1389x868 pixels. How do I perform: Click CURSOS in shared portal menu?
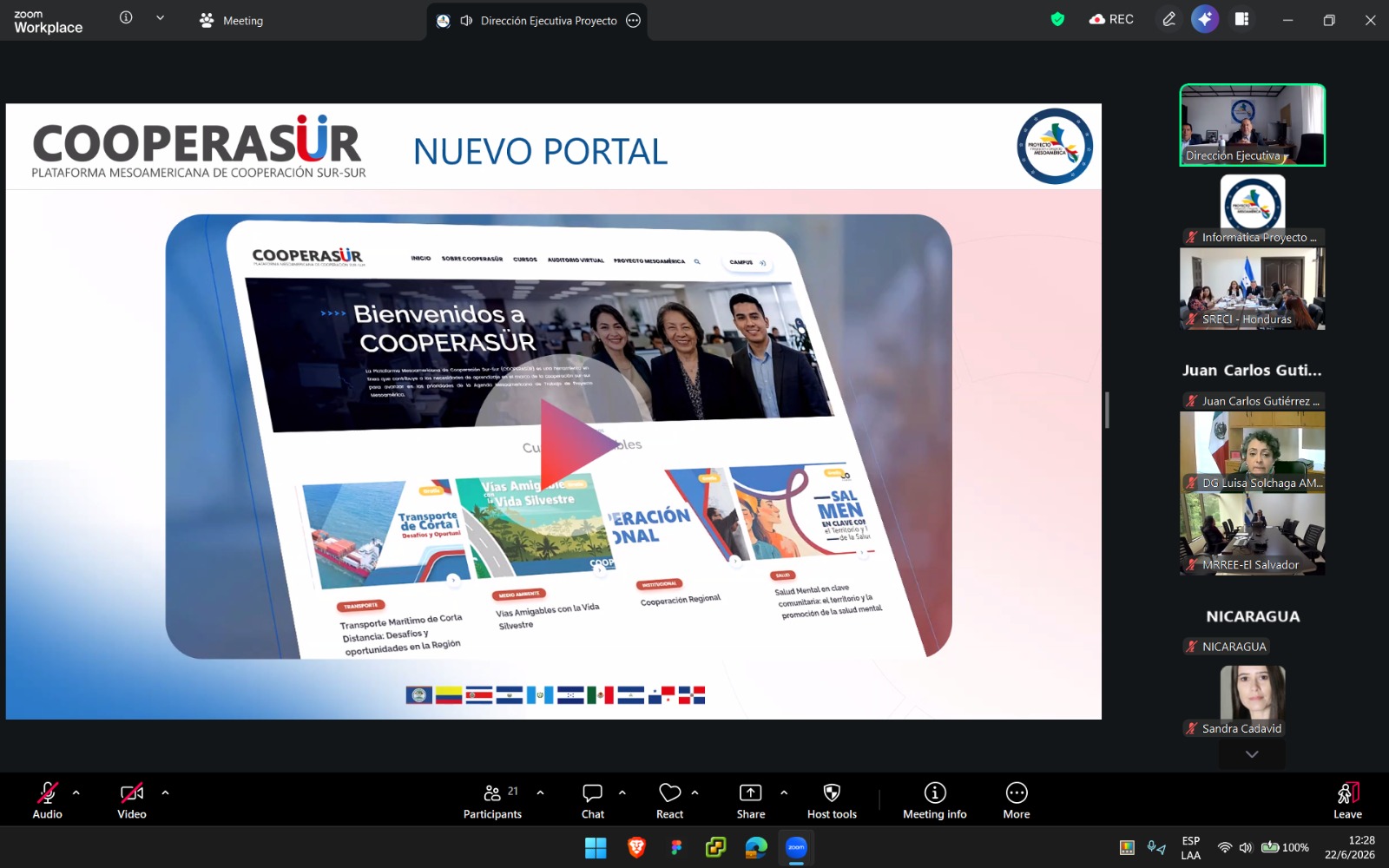click(x=525, y=260)
